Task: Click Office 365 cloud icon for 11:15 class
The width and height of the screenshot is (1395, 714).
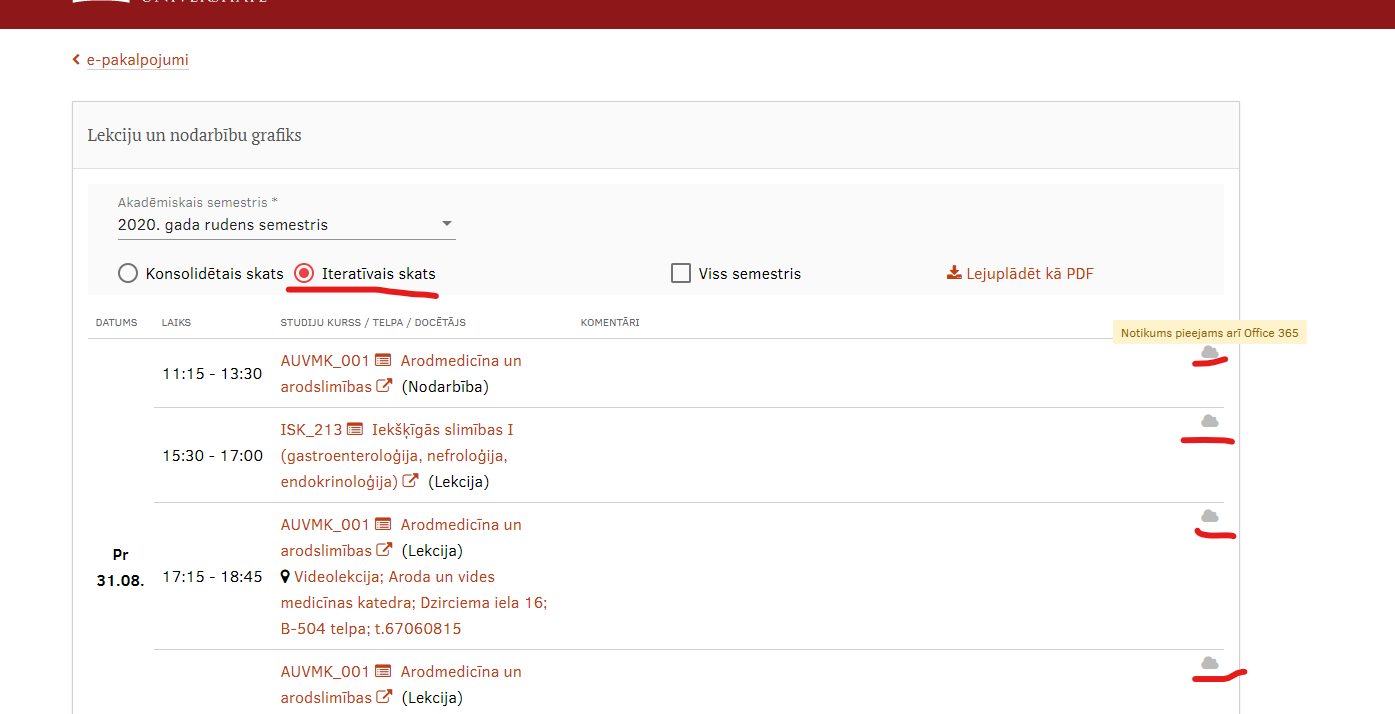Action: [x=1210, y=352]
